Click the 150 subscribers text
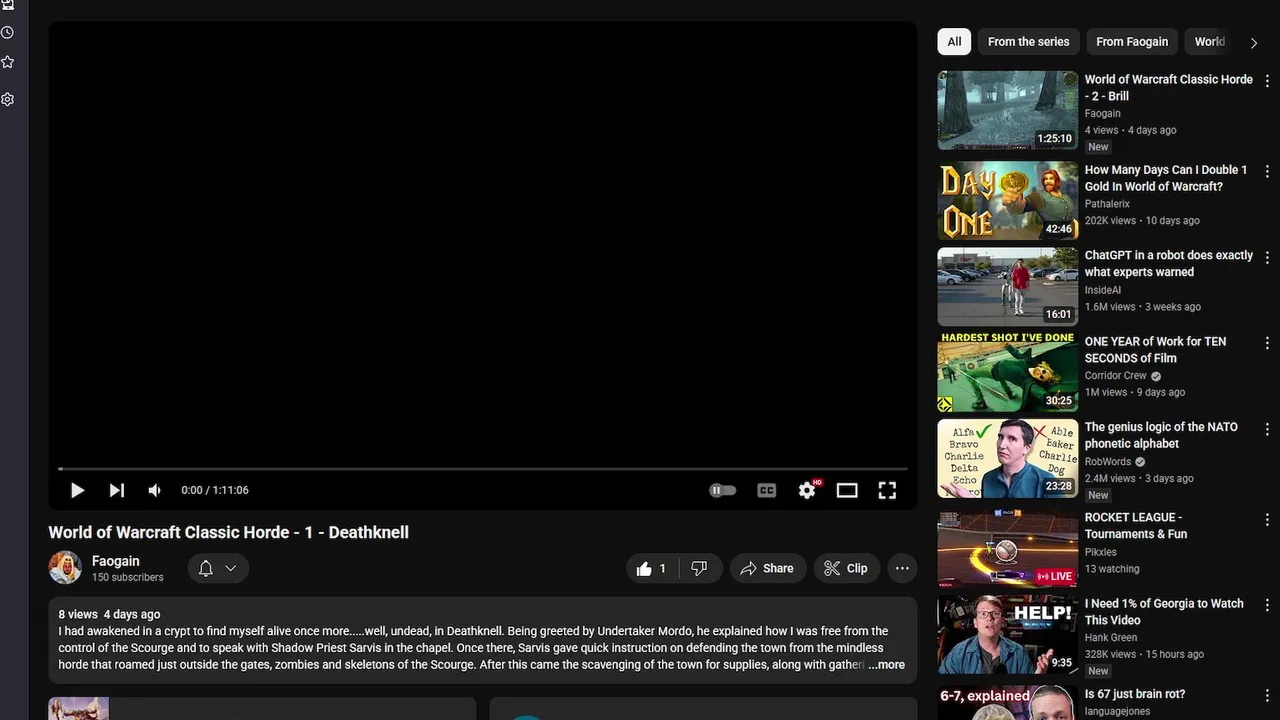The image size is (1280, 720). point(128,578)
